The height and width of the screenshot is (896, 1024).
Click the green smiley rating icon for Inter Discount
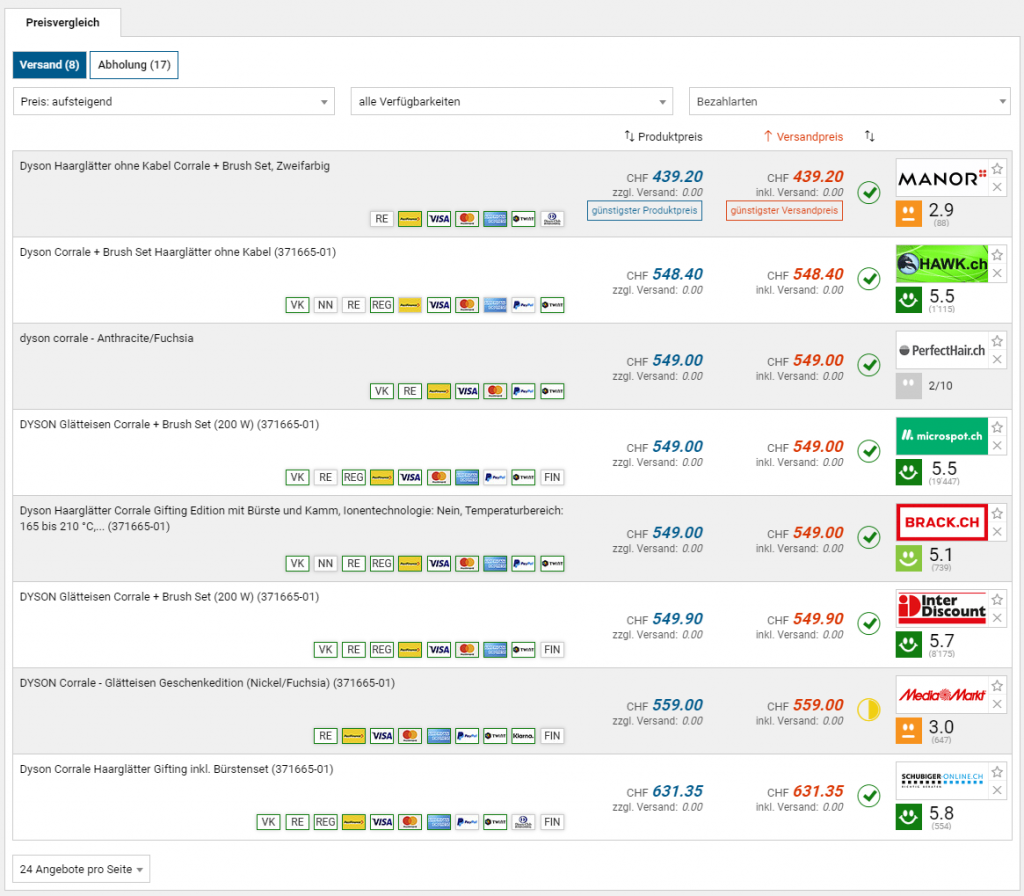pos(909,642)
